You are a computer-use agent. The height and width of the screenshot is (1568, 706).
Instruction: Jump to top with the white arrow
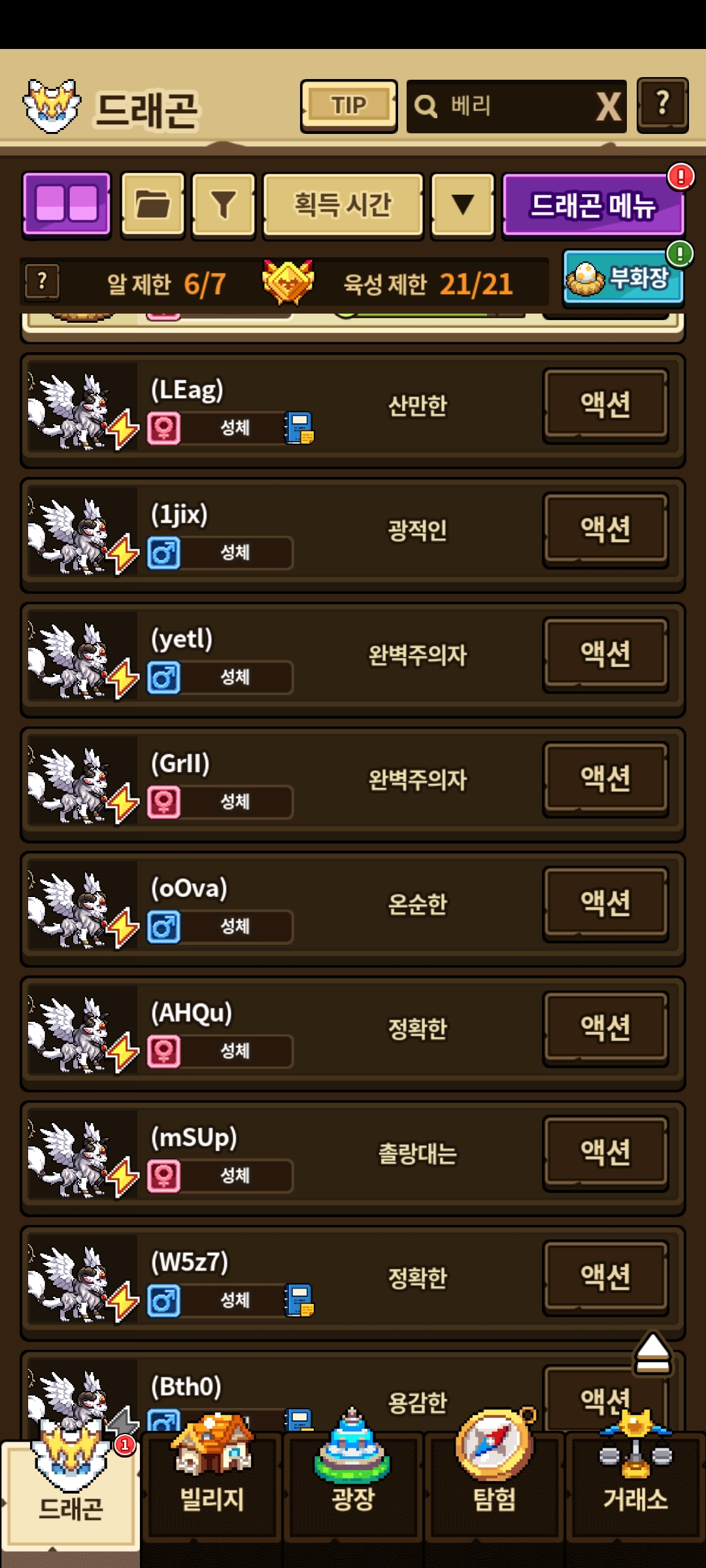tap(652, 1352)
